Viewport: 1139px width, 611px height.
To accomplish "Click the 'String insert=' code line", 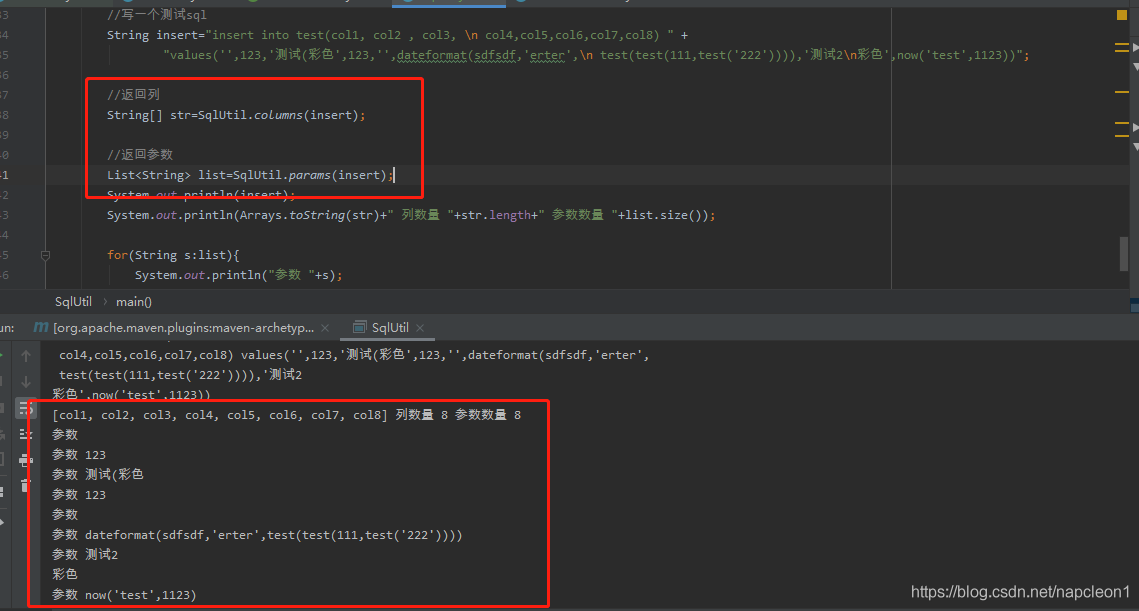I will coord(397,35).
